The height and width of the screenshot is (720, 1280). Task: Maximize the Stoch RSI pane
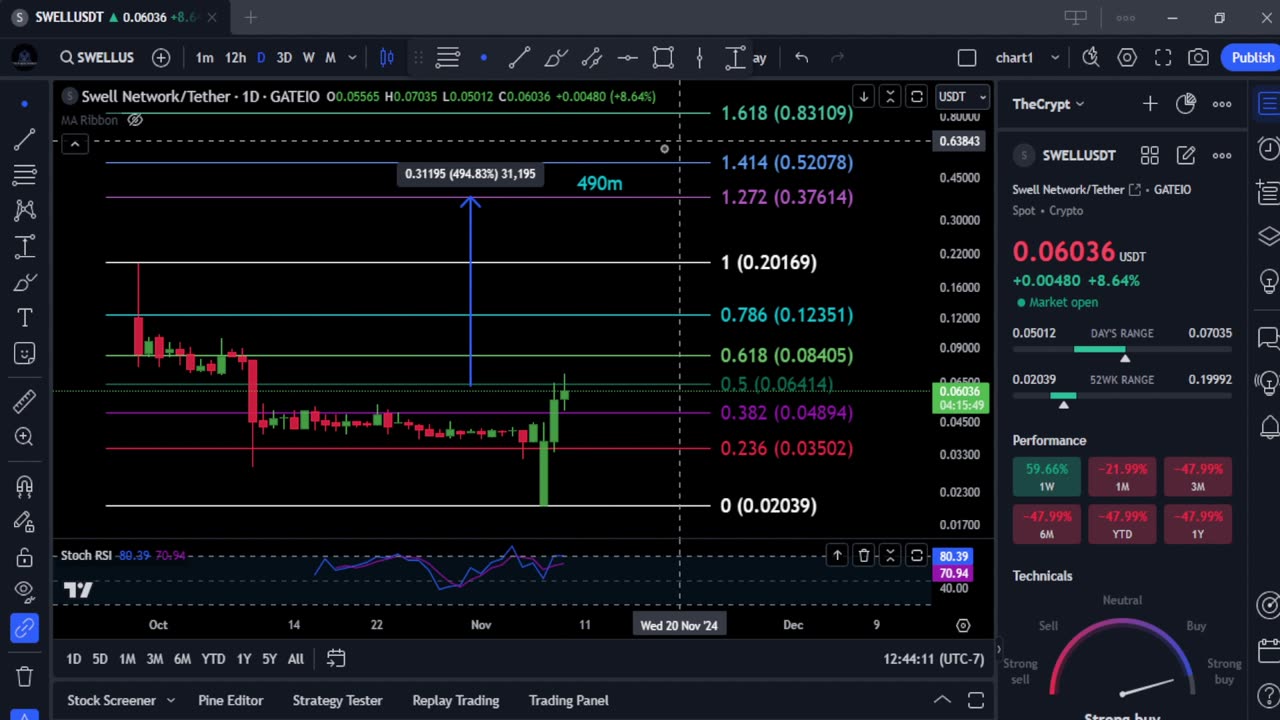[x=917, y=556]
